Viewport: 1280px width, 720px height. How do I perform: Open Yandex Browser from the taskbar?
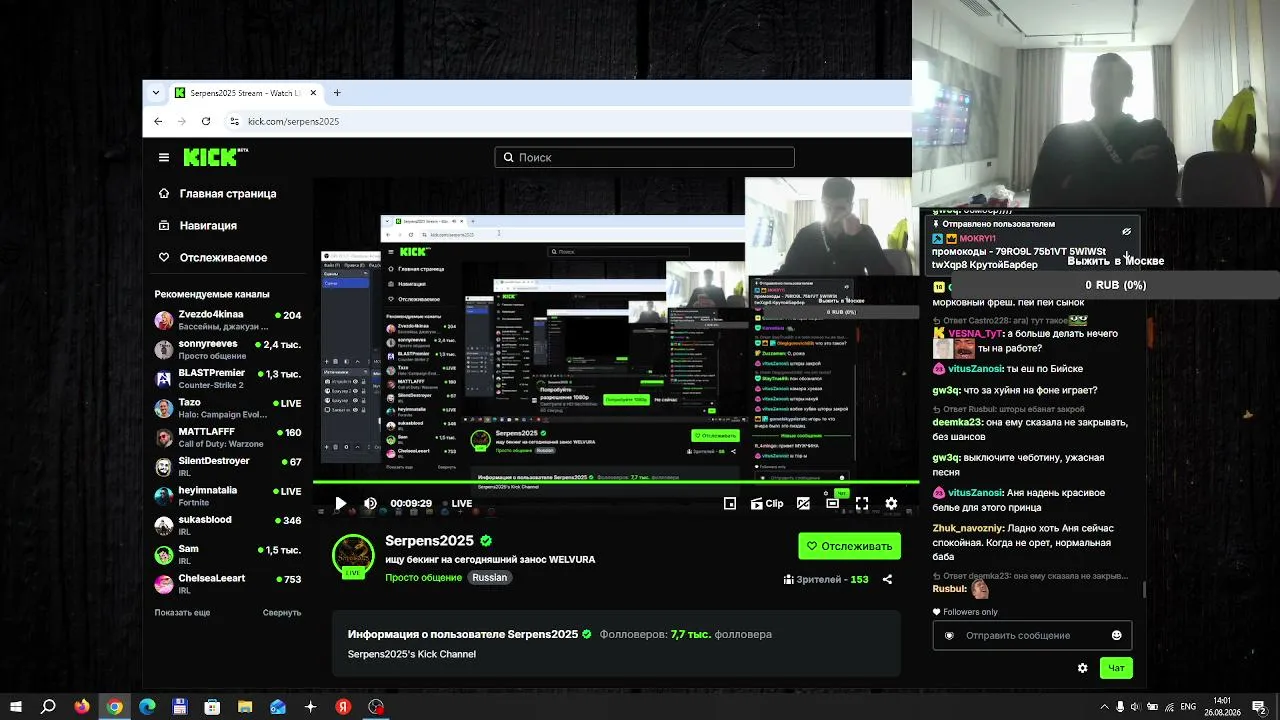pos(343,707)
